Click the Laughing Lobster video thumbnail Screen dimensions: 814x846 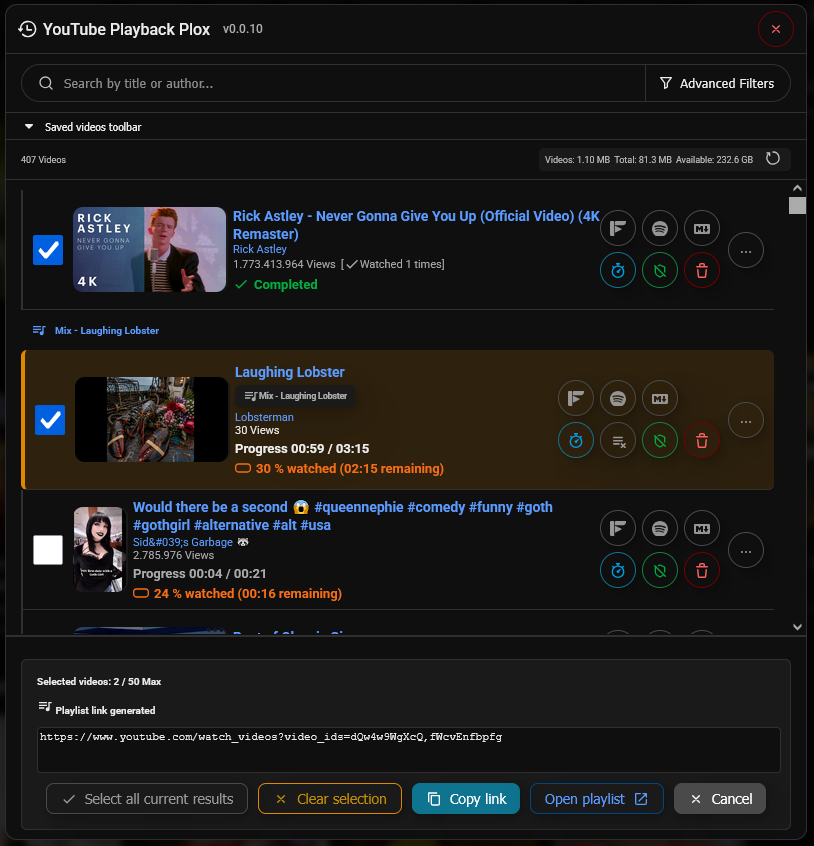(152, 419)
